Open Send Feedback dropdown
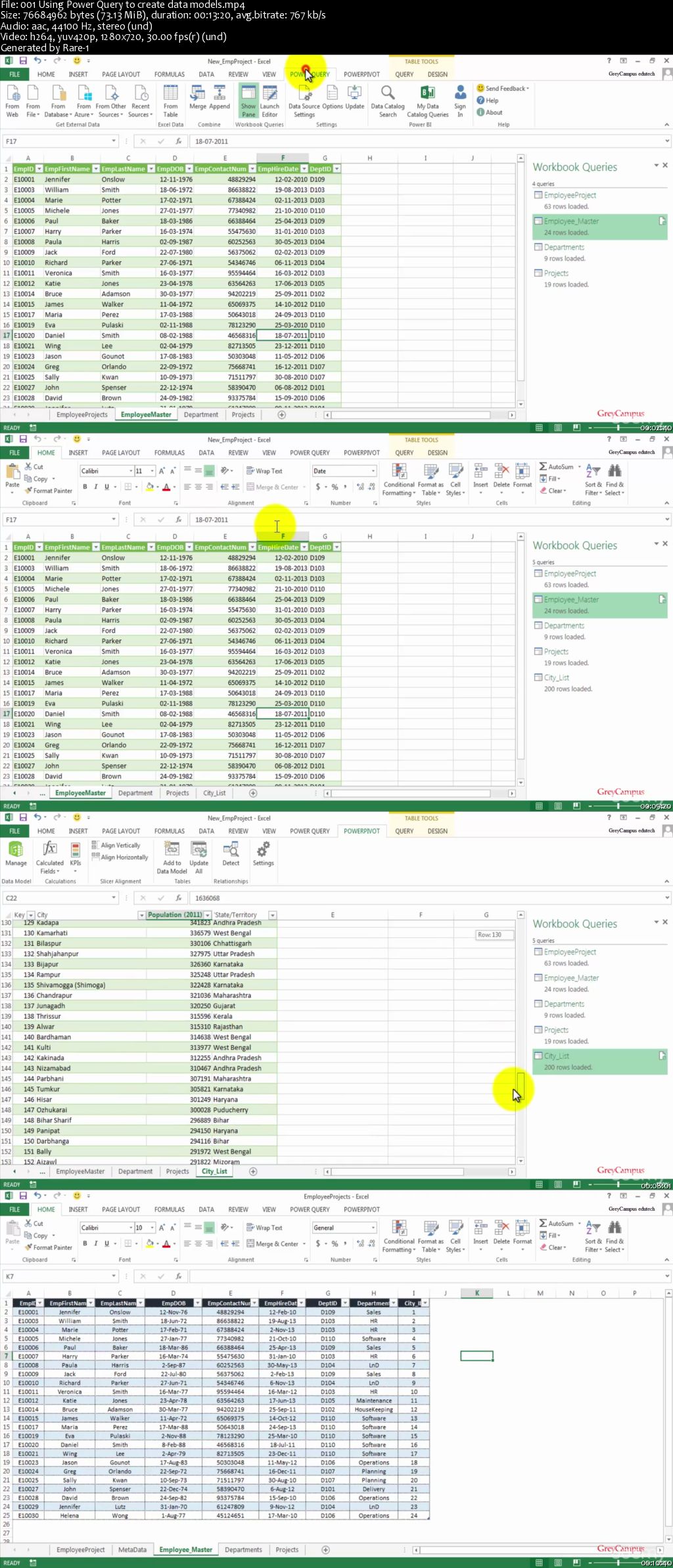This screenshot has width=673, height=1568. [x=503, y=88]
